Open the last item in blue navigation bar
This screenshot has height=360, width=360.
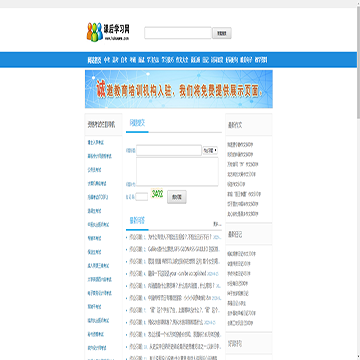click(261, 60)
